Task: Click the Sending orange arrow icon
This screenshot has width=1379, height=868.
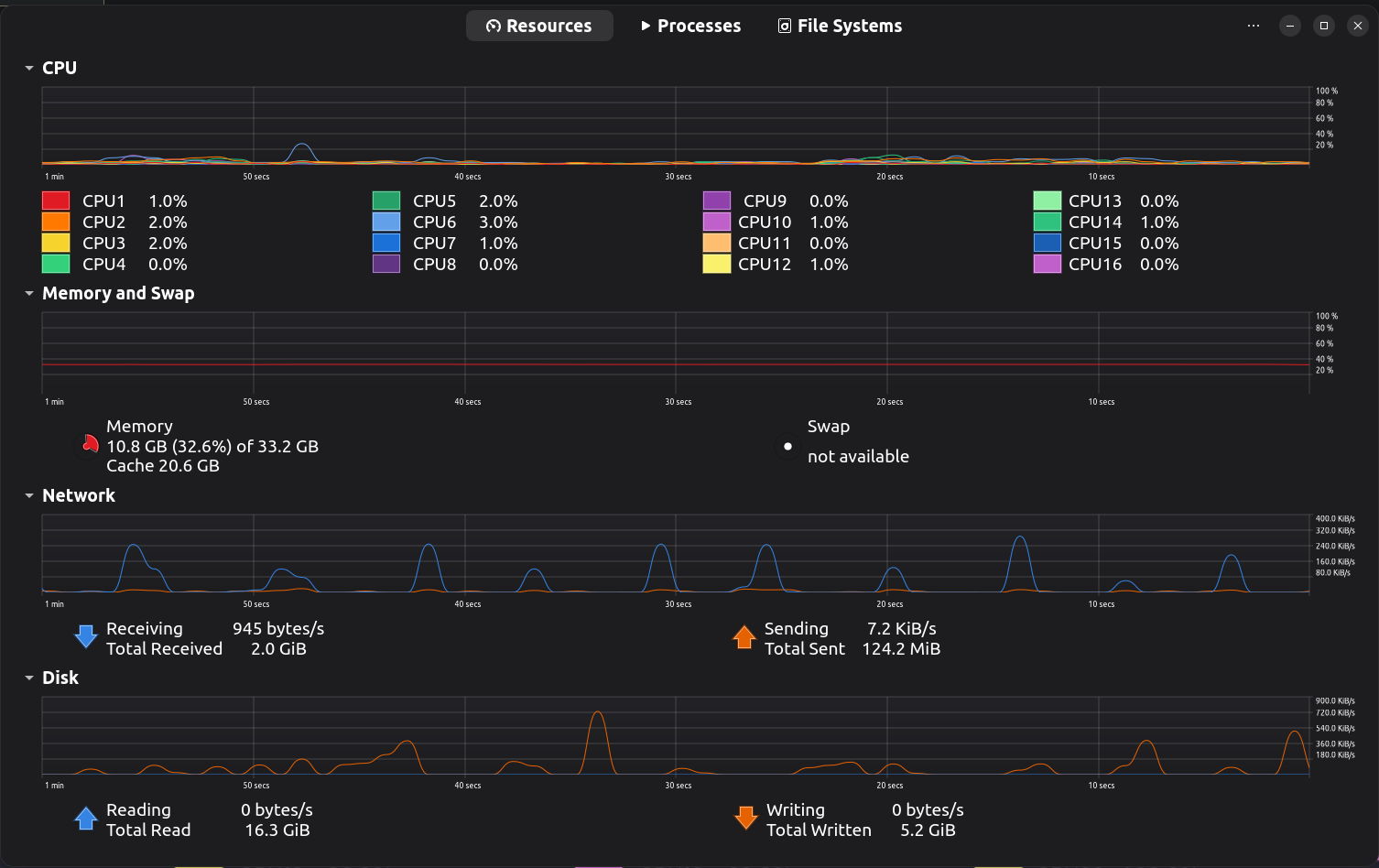Action: click(744, 636)
